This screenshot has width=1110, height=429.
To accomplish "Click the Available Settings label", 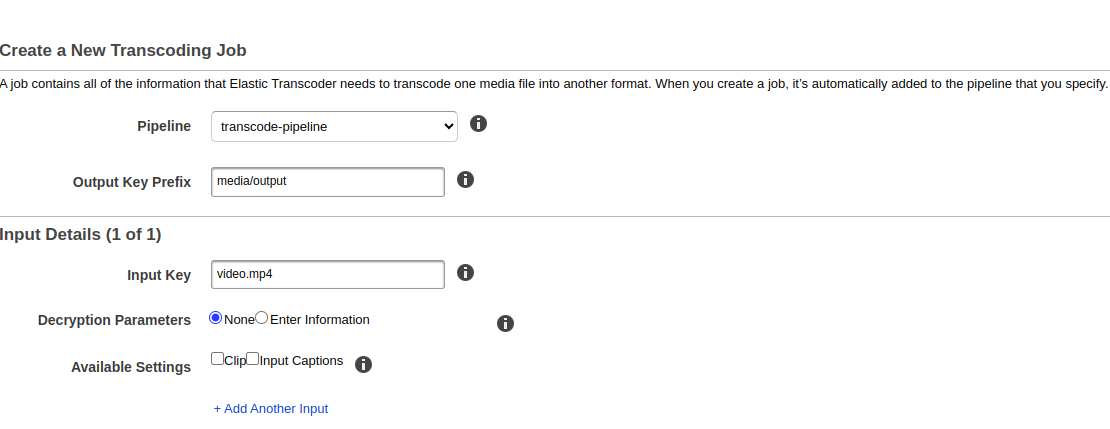I will coord(131,367).
